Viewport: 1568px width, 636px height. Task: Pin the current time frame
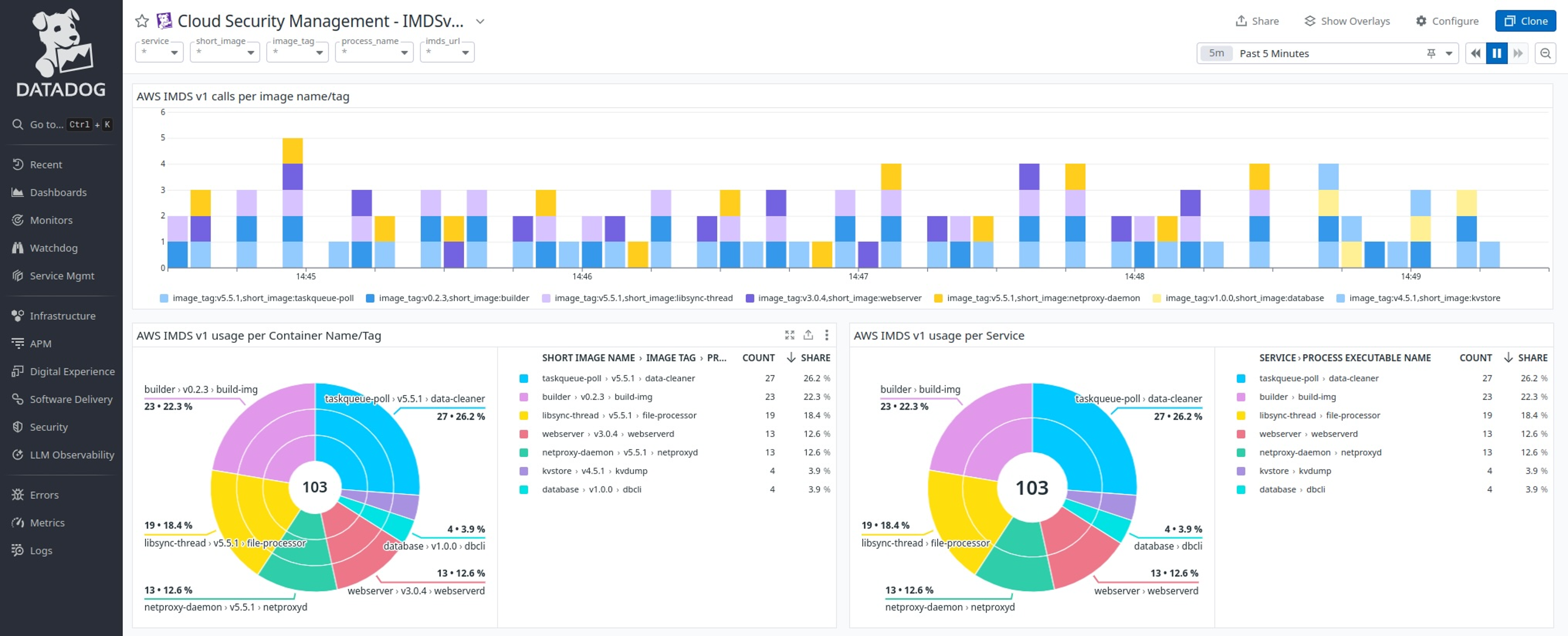coord(1430,53)
